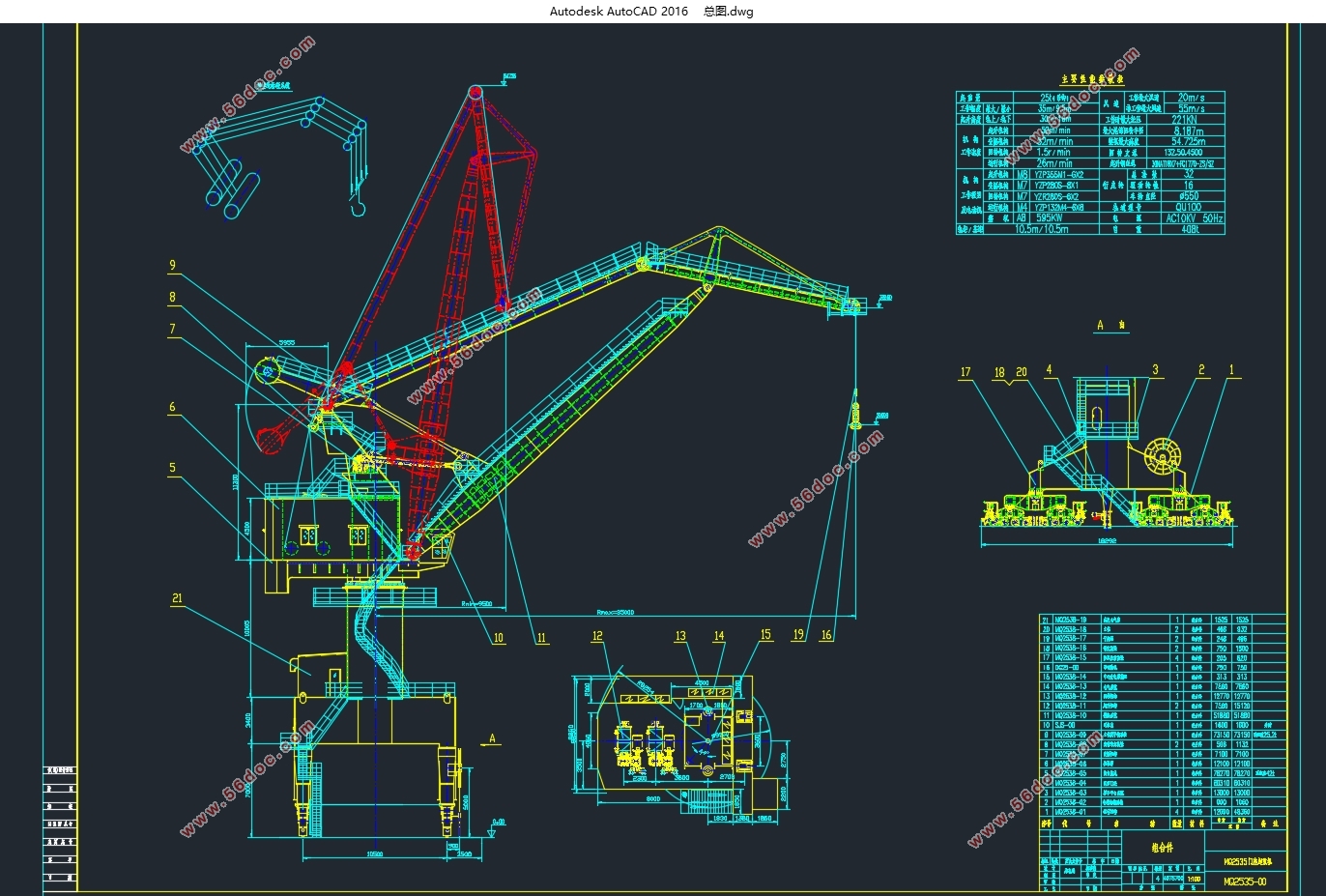Viewport: 1326px width, 896px height.
Task: Select row 21 in the parts list
Action: point(1163,620)
